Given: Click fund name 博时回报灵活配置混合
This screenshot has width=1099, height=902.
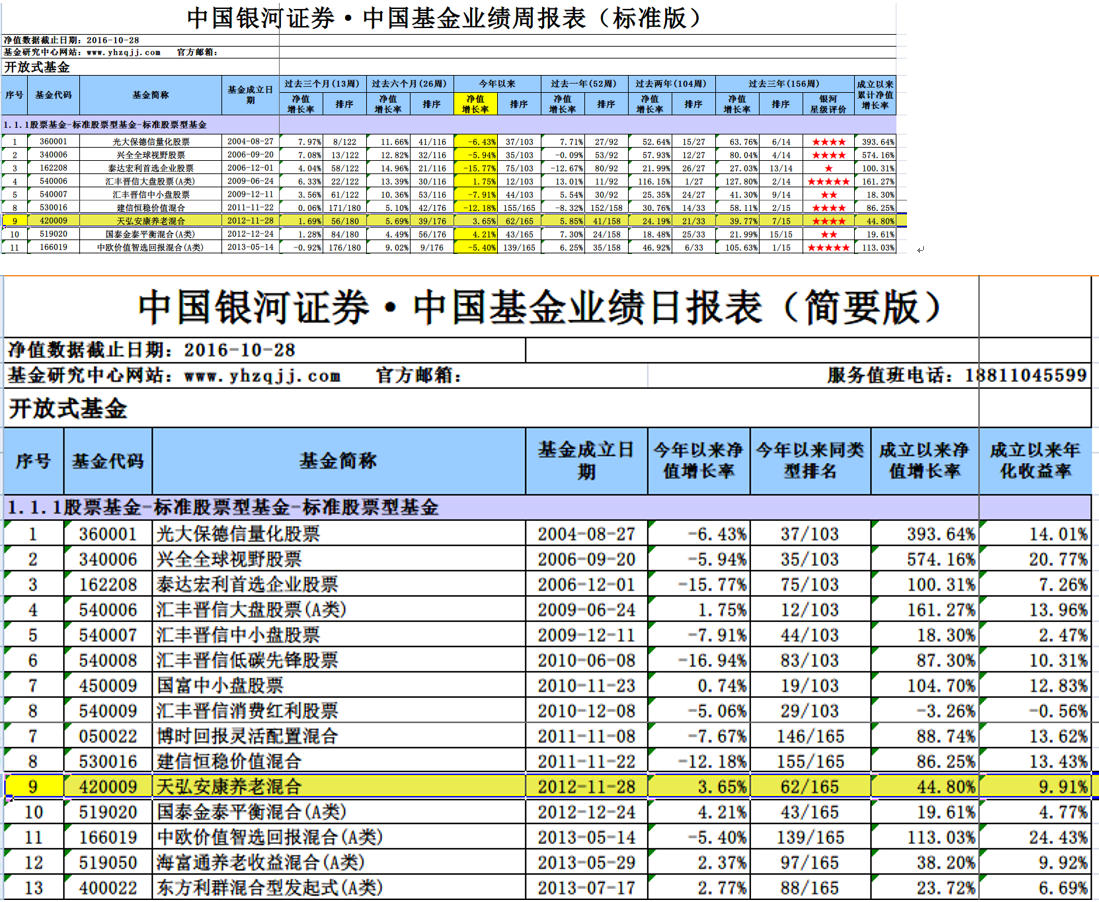Looking at the screenshot, I should click(247, 736).
